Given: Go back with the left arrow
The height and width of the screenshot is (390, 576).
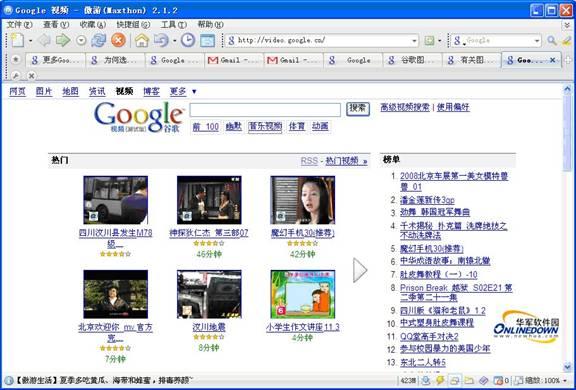Looking at the screenshot, I should point(45,40).
